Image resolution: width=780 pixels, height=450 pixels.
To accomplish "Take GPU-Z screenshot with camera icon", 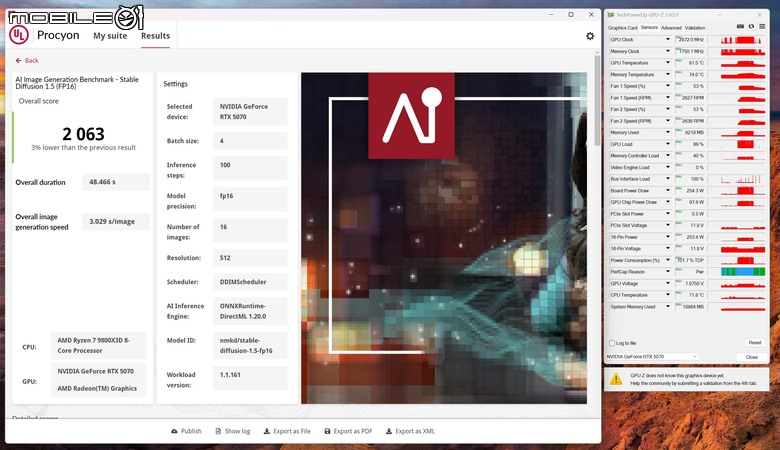I will click(x=740, y=27).
